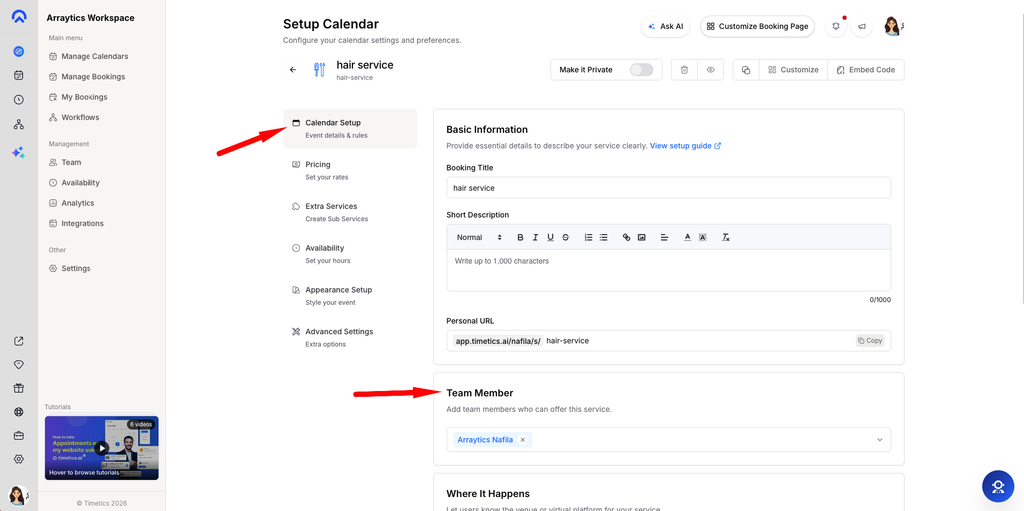Click the duplicate calendar icon
The width and height of the screenshot is (1024, 511).
tap(746, 70)
